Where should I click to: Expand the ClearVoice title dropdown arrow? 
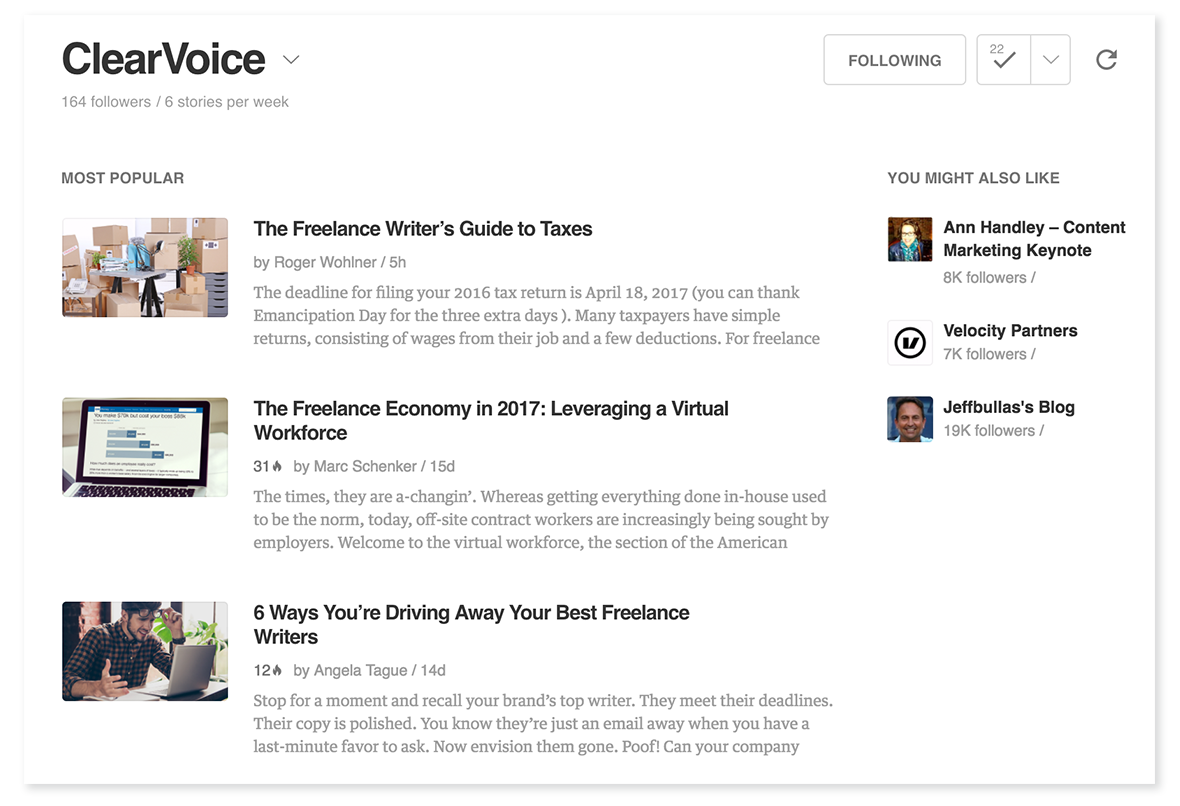291,59
